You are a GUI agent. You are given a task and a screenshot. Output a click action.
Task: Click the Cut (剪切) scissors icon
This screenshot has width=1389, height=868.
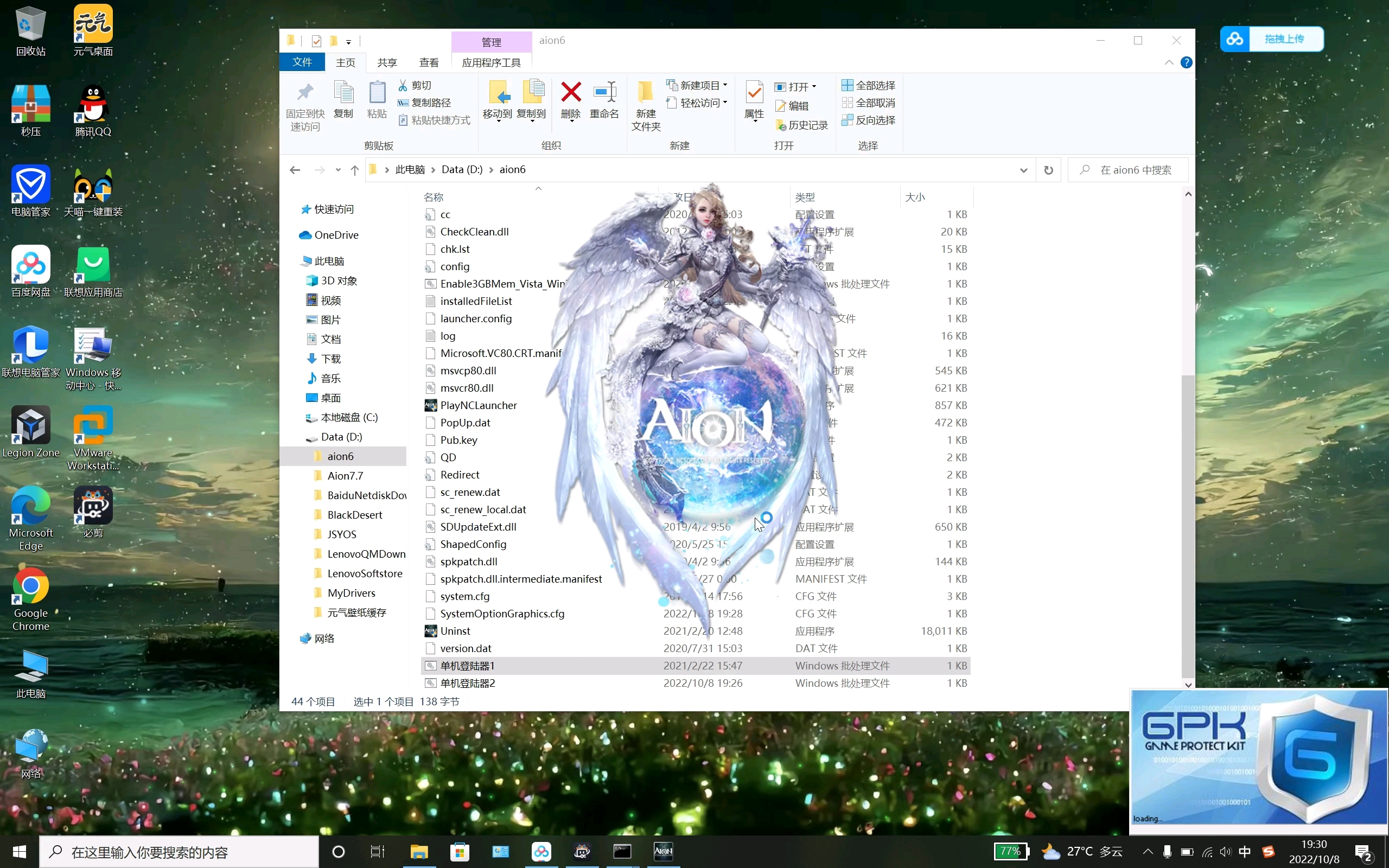403,86
